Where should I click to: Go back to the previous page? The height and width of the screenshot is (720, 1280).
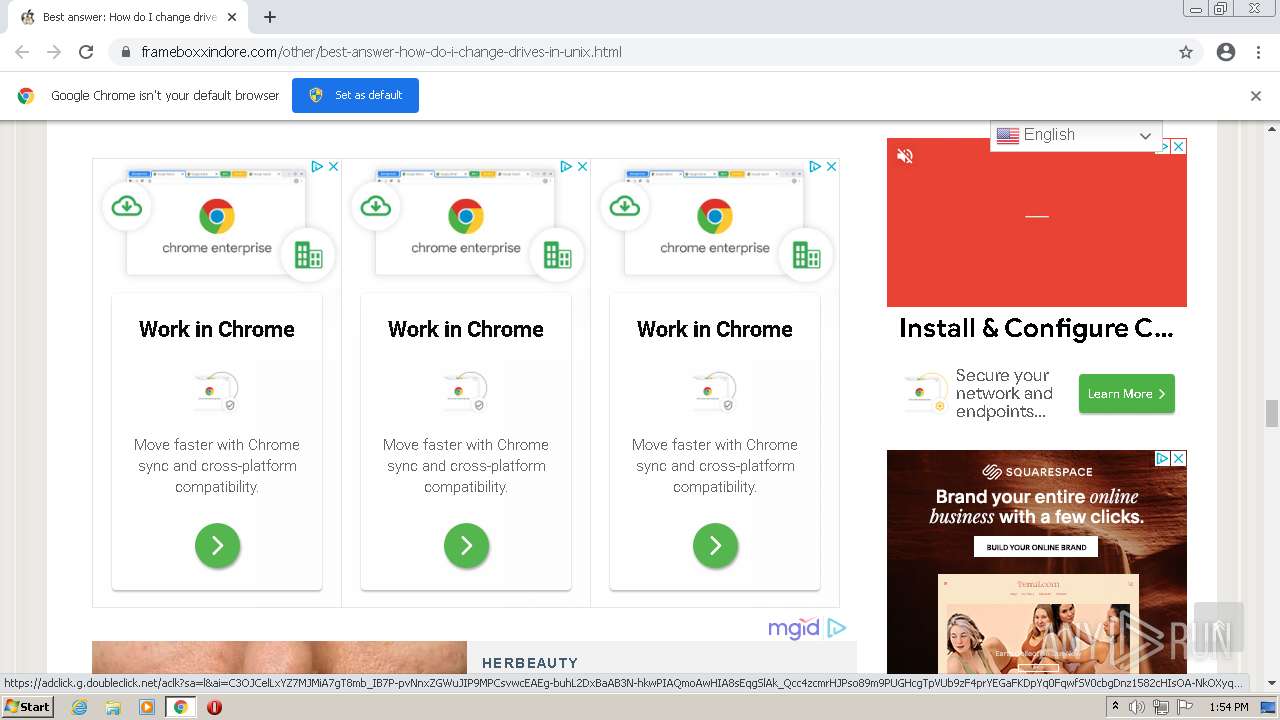click(22, 52)
